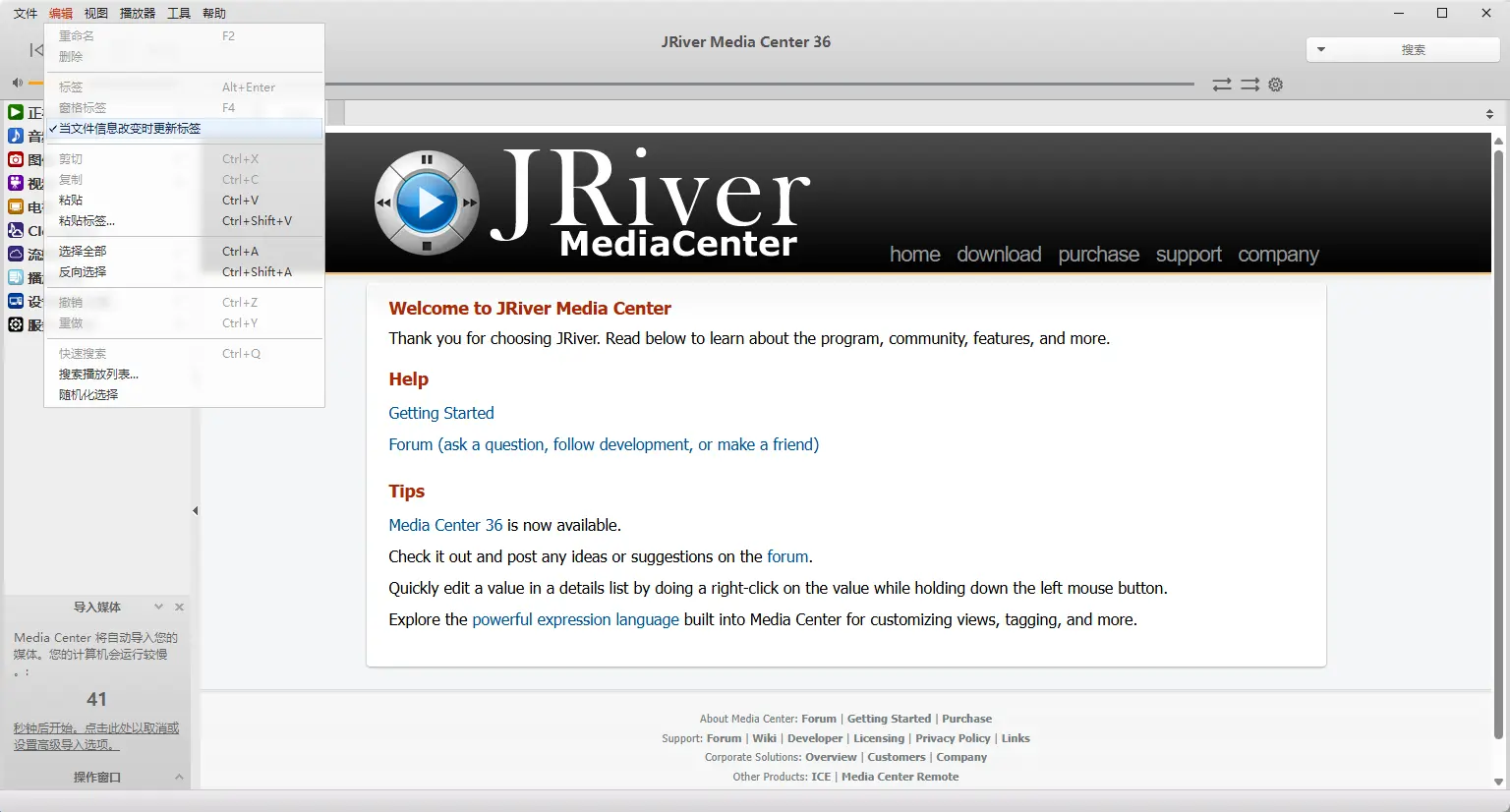The width and height of the screenshot is (1510, 812).
Task: Choose 选择全部 menu entry
Action: 184,252
